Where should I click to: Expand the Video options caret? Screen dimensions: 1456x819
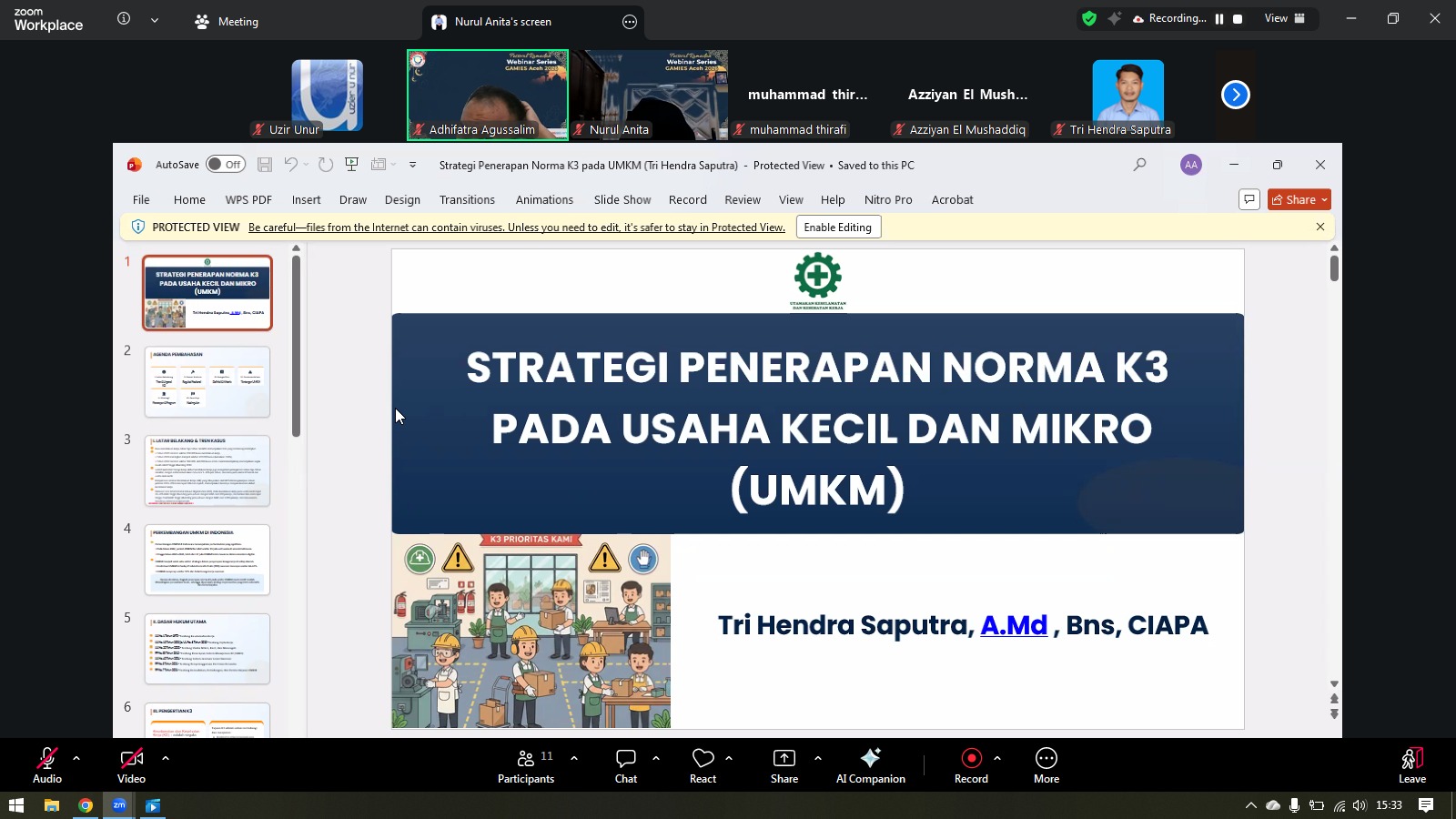tap(166, 757)
